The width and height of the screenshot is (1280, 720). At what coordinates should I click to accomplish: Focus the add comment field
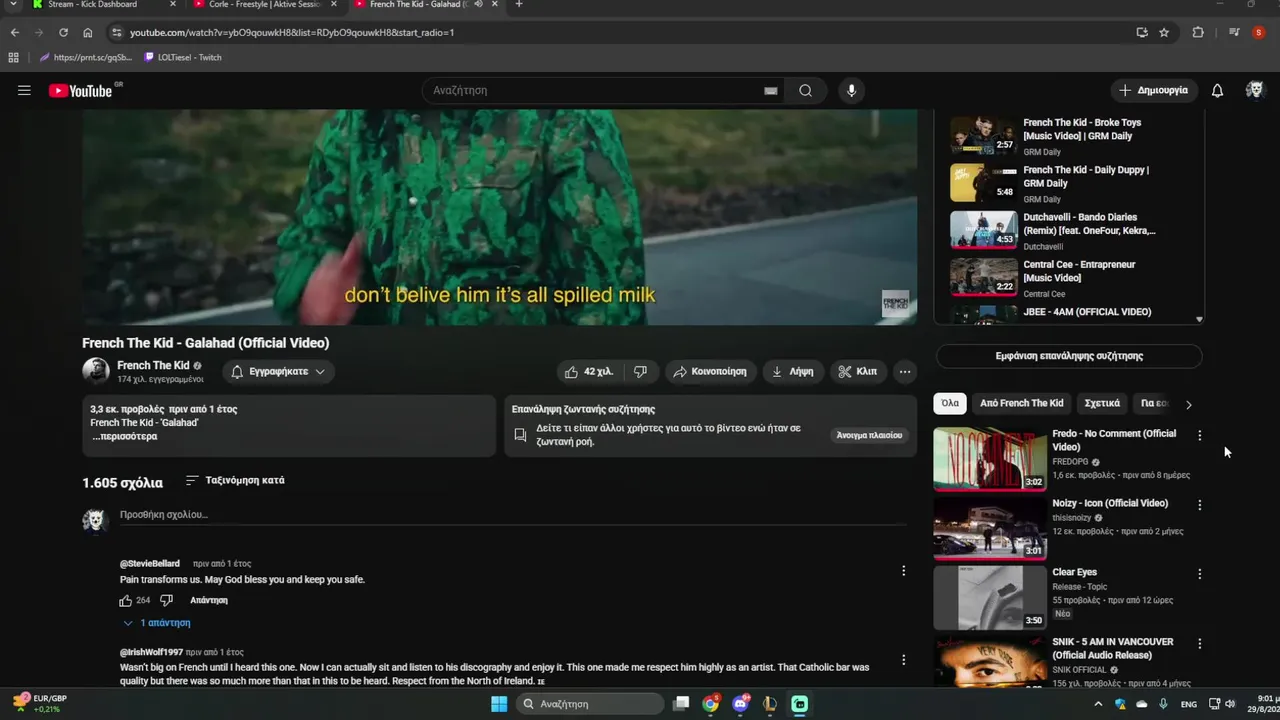point(512,515)
